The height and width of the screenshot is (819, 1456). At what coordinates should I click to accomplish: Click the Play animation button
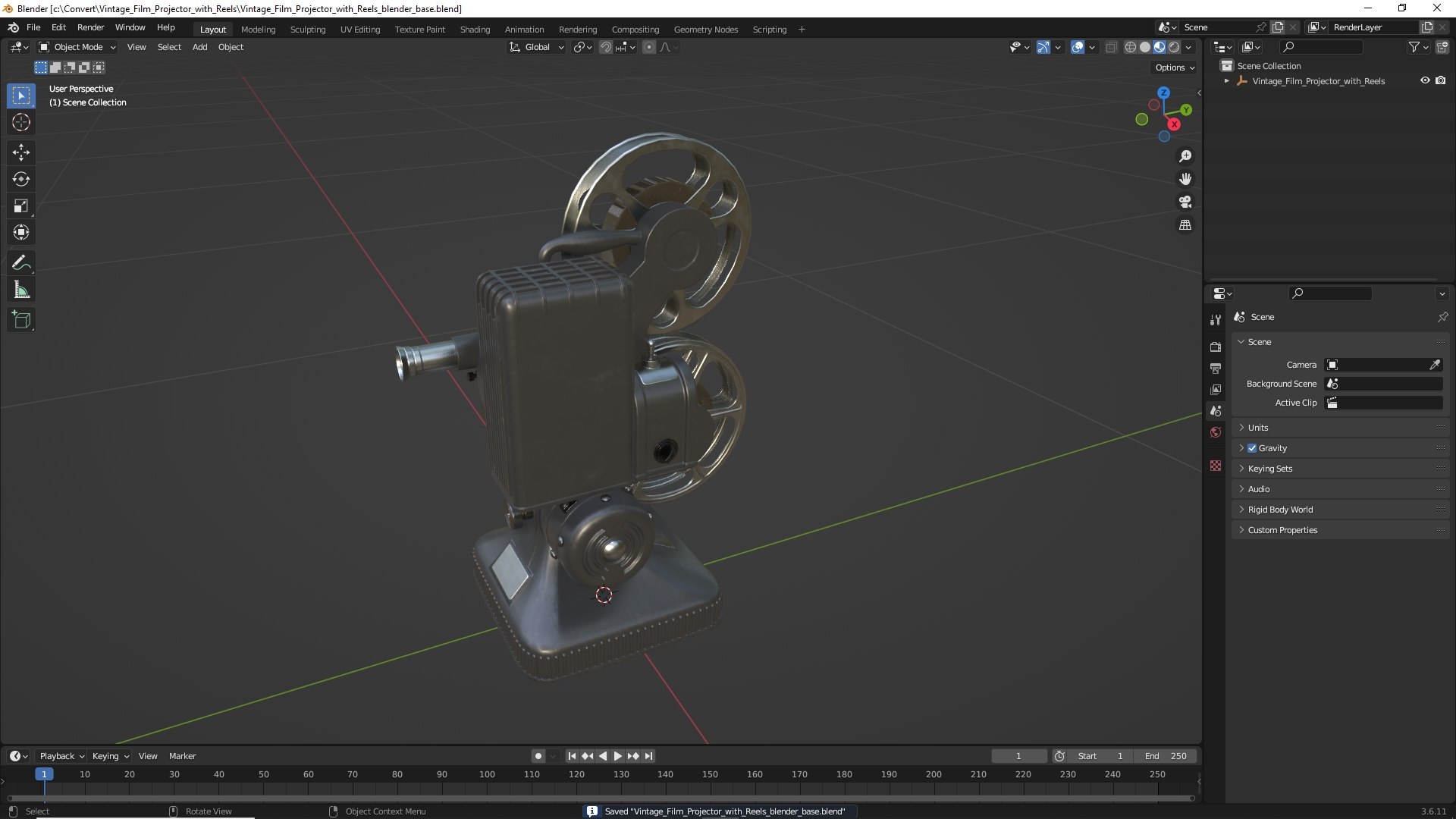point(618,756)
